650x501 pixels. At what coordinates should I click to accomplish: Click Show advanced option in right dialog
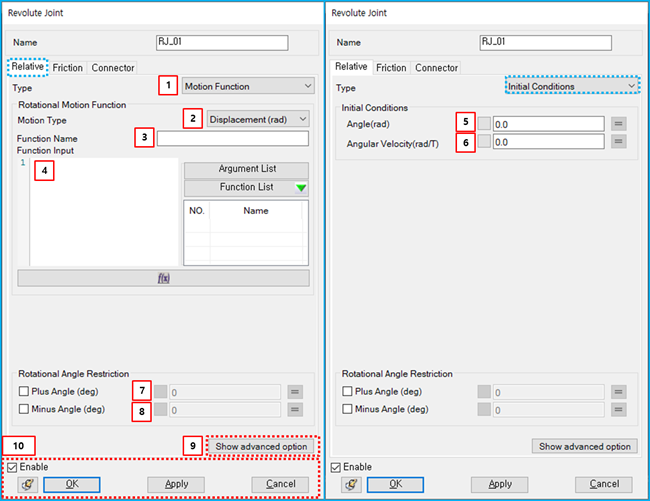click(x=585, y=447)
